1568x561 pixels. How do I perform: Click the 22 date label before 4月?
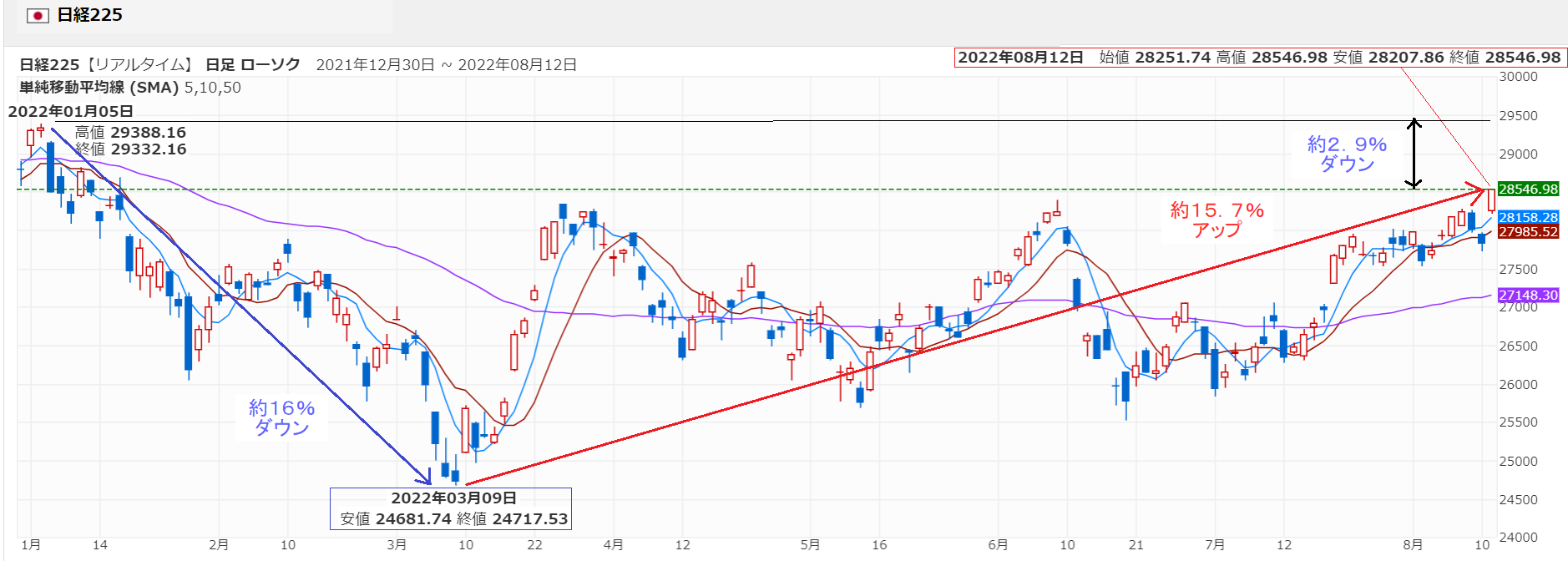(x=534, y=544)
